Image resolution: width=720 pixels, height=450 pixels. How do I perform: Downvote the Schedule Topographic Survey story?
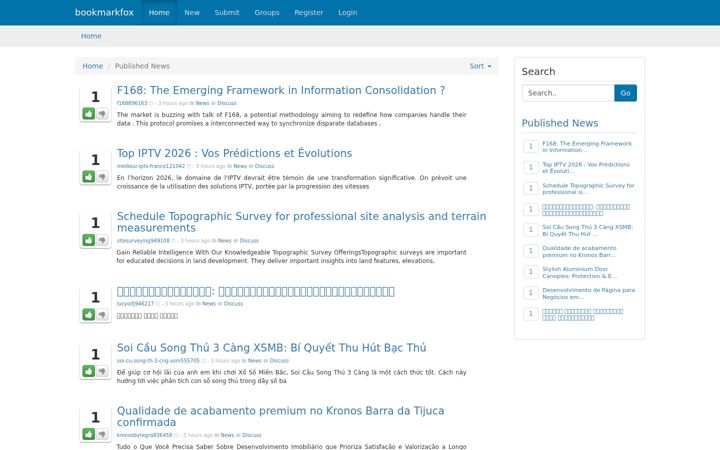(102, 240)
